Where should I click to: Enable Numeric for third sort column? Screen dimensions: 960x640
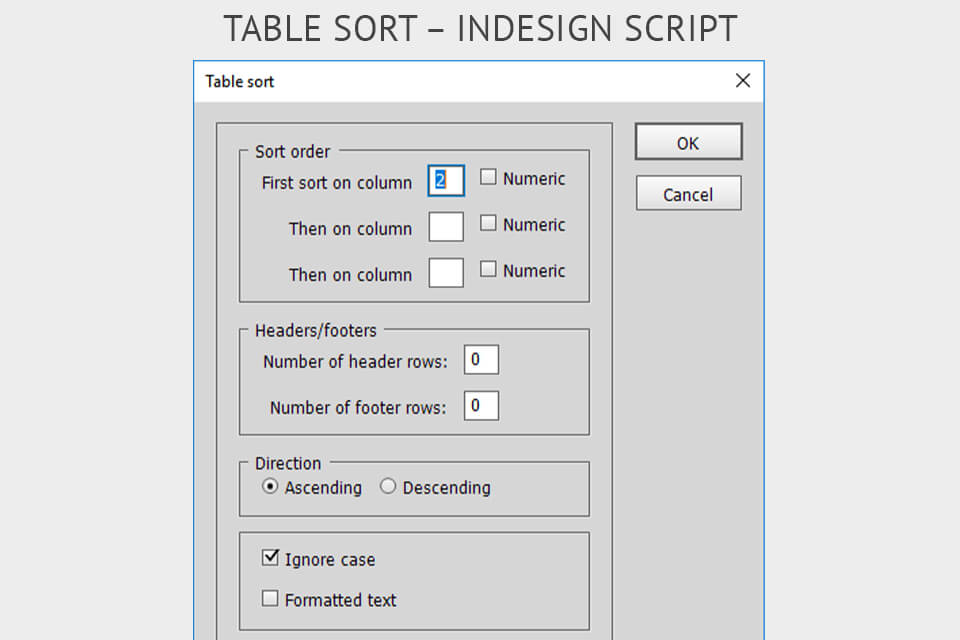[487, 267]
